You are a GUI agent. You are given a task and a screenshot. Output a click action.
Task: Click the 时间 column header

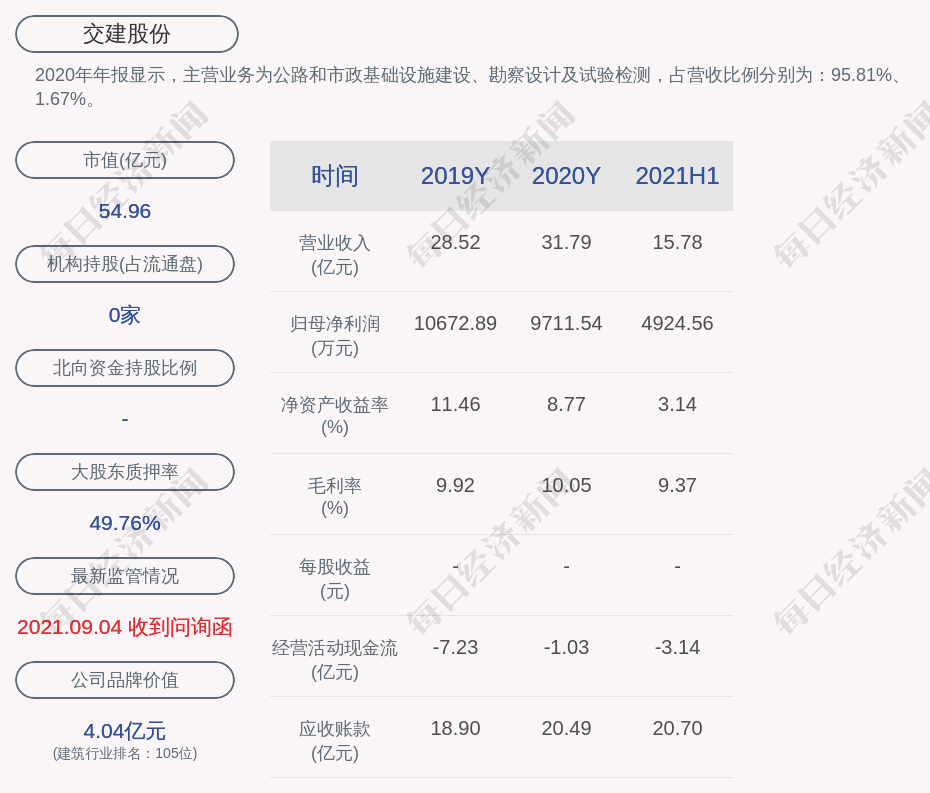click(335, 176)
